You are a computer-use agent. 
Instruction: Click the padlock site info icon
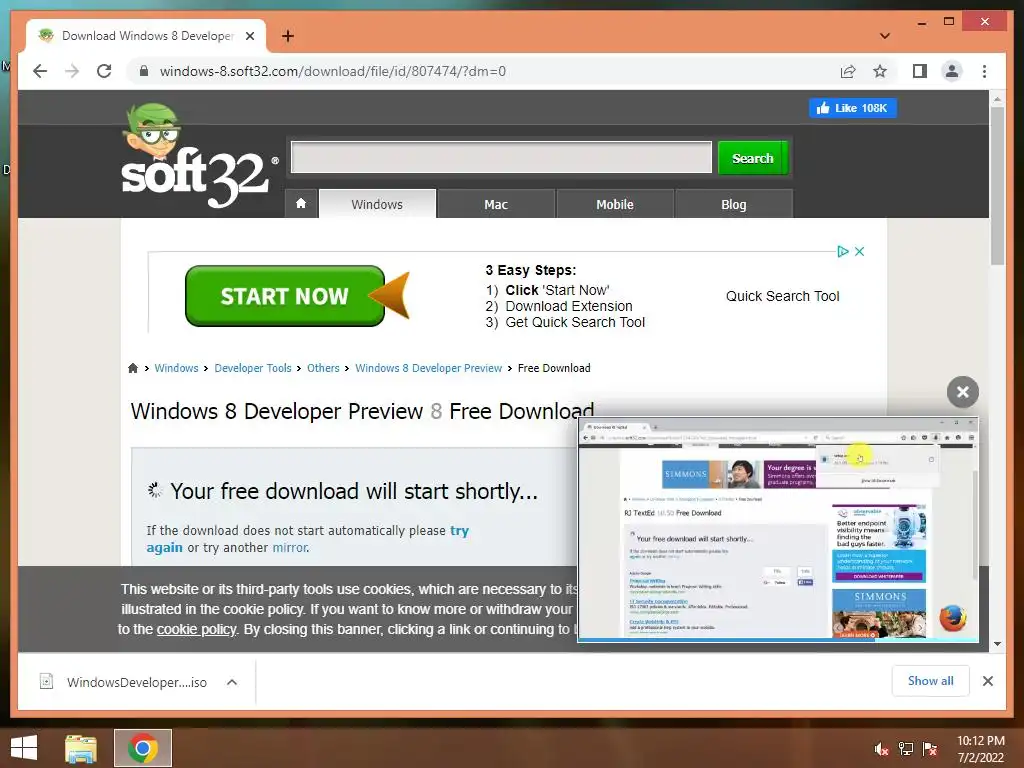pos(144,71)
